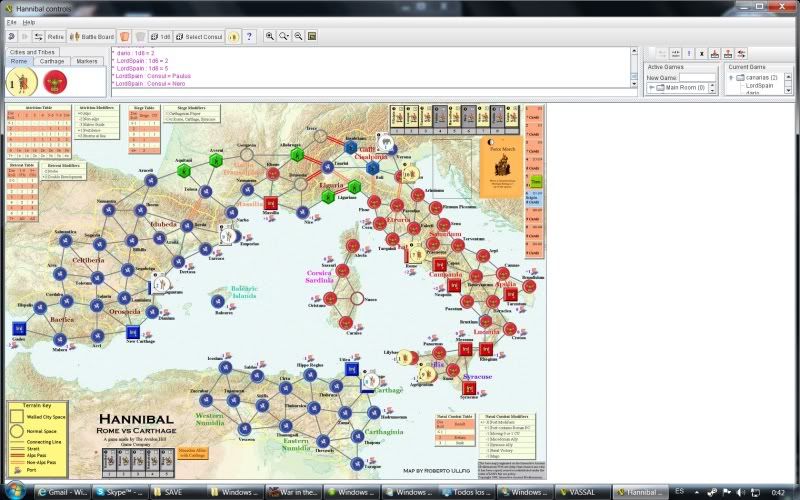Expand the Main Room tree node

tap(652, 88)
